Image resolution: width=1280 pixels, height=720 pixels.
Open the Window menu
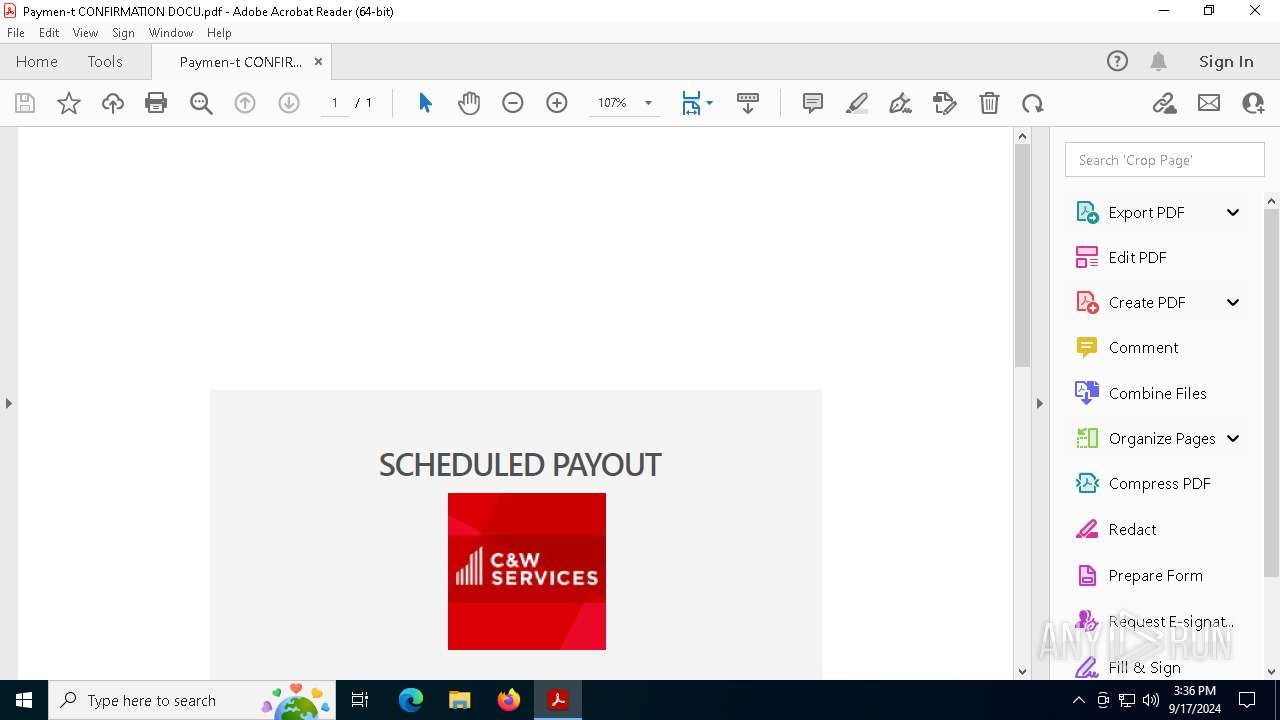pos(171,33)
